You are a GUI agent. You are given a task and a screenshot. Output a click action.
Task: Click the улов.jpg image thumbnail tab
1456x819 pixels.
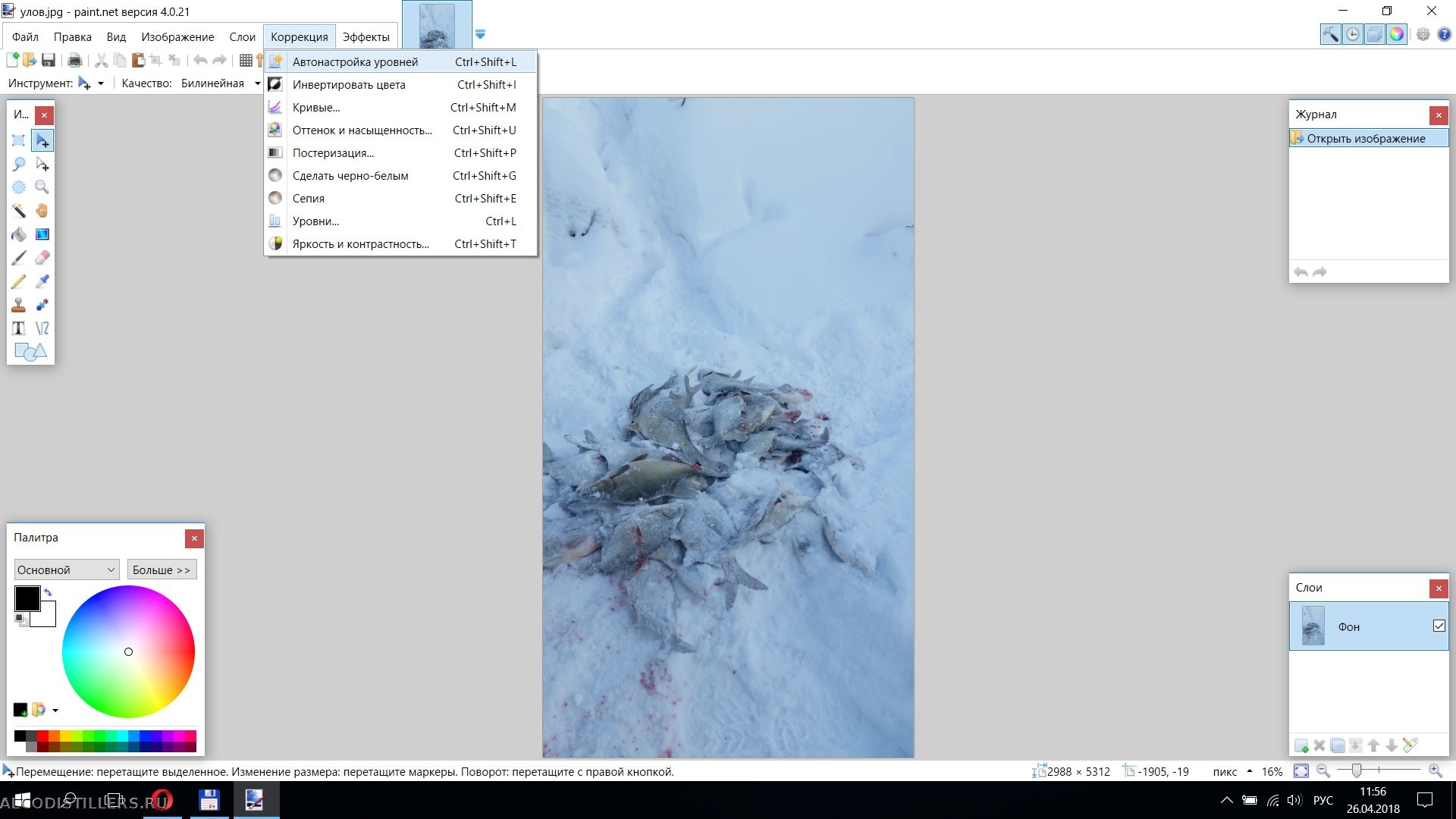(437, 26)
